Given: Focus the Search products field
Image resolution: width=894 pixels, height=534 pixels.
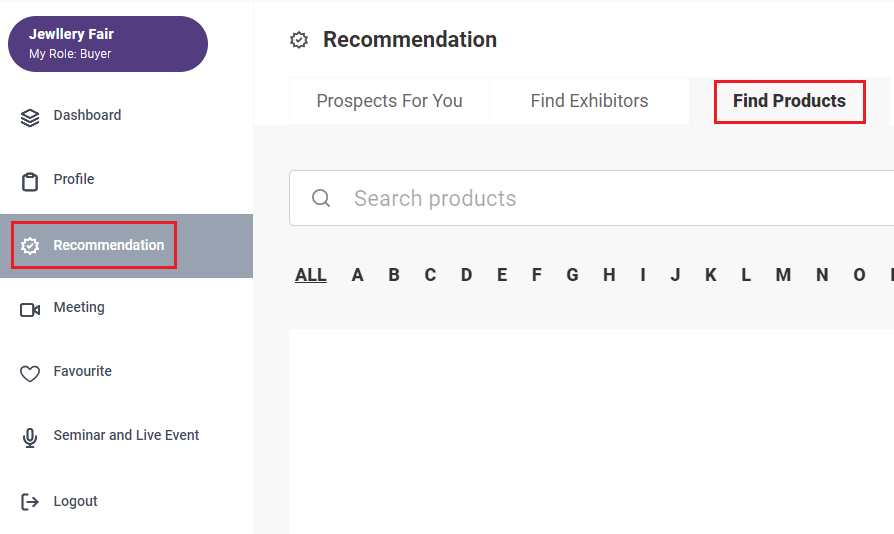Looking at the screenshot, I should 591,198.
